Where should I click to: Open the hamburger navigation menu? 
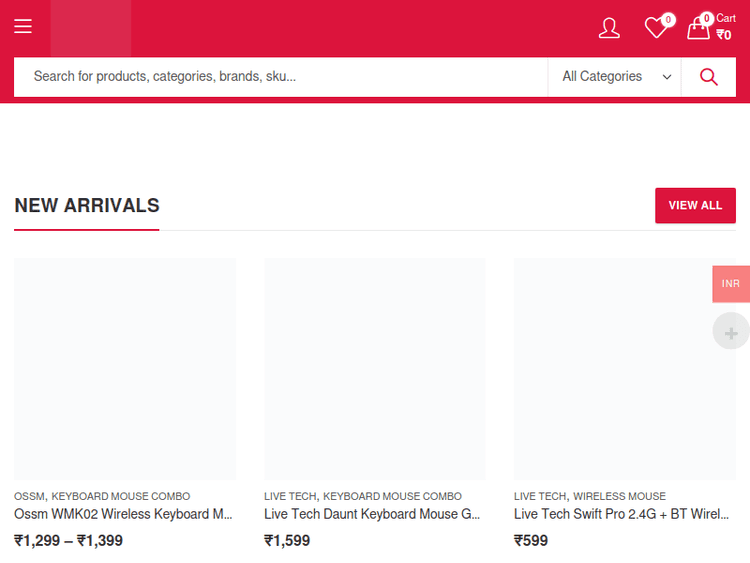click(23, 27)
